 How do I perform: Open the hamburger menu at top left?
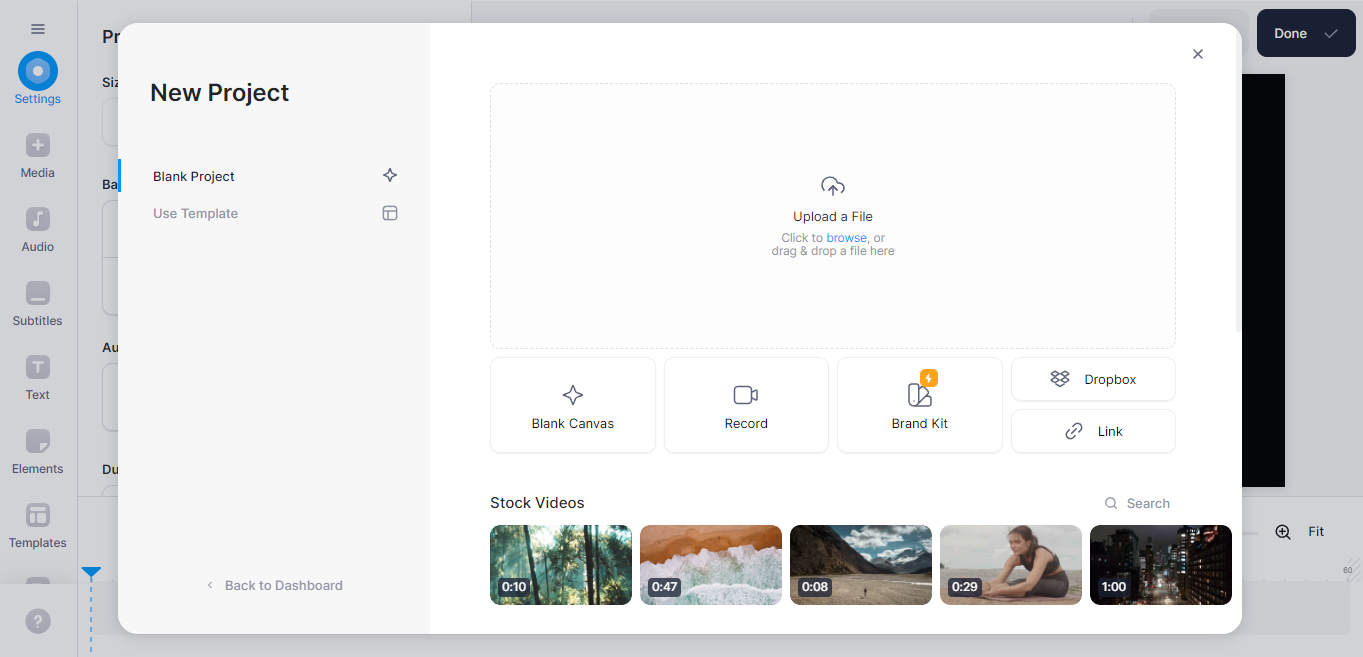pos(37,29)
